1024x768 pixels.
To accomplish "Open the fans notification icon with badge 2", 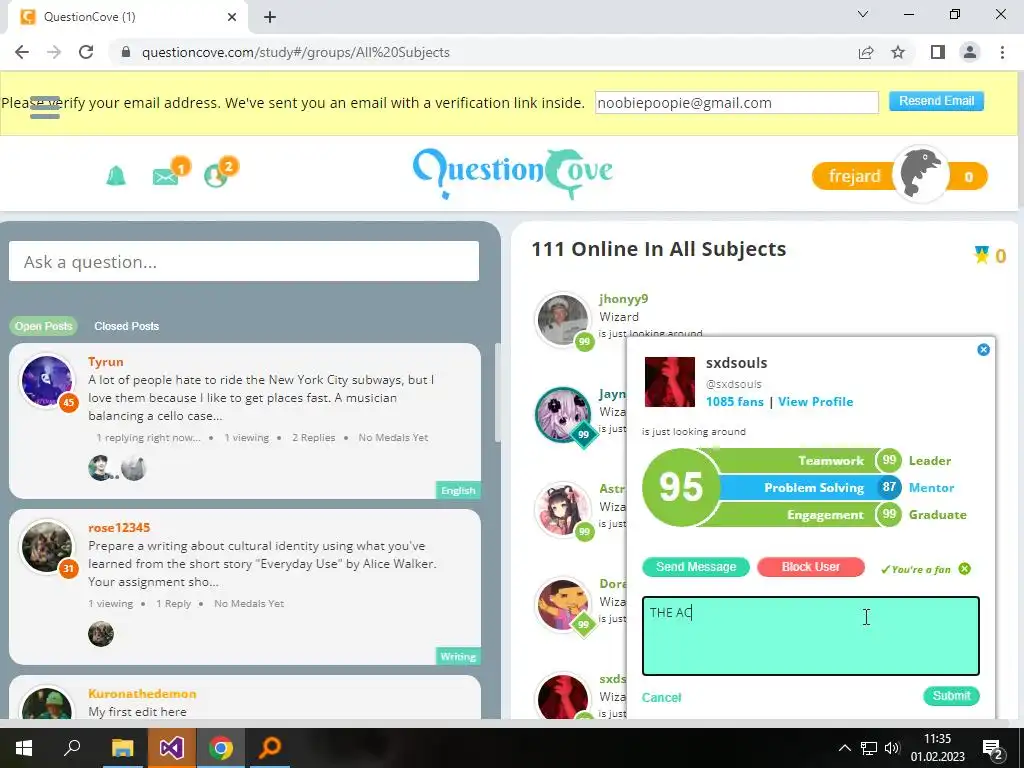I will (x=216, y=176).
